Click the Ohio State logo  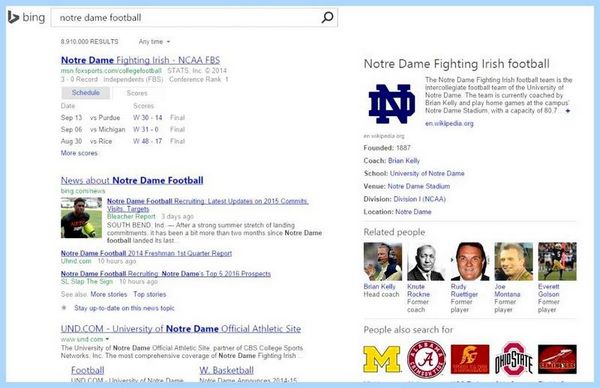pos(514,359)
